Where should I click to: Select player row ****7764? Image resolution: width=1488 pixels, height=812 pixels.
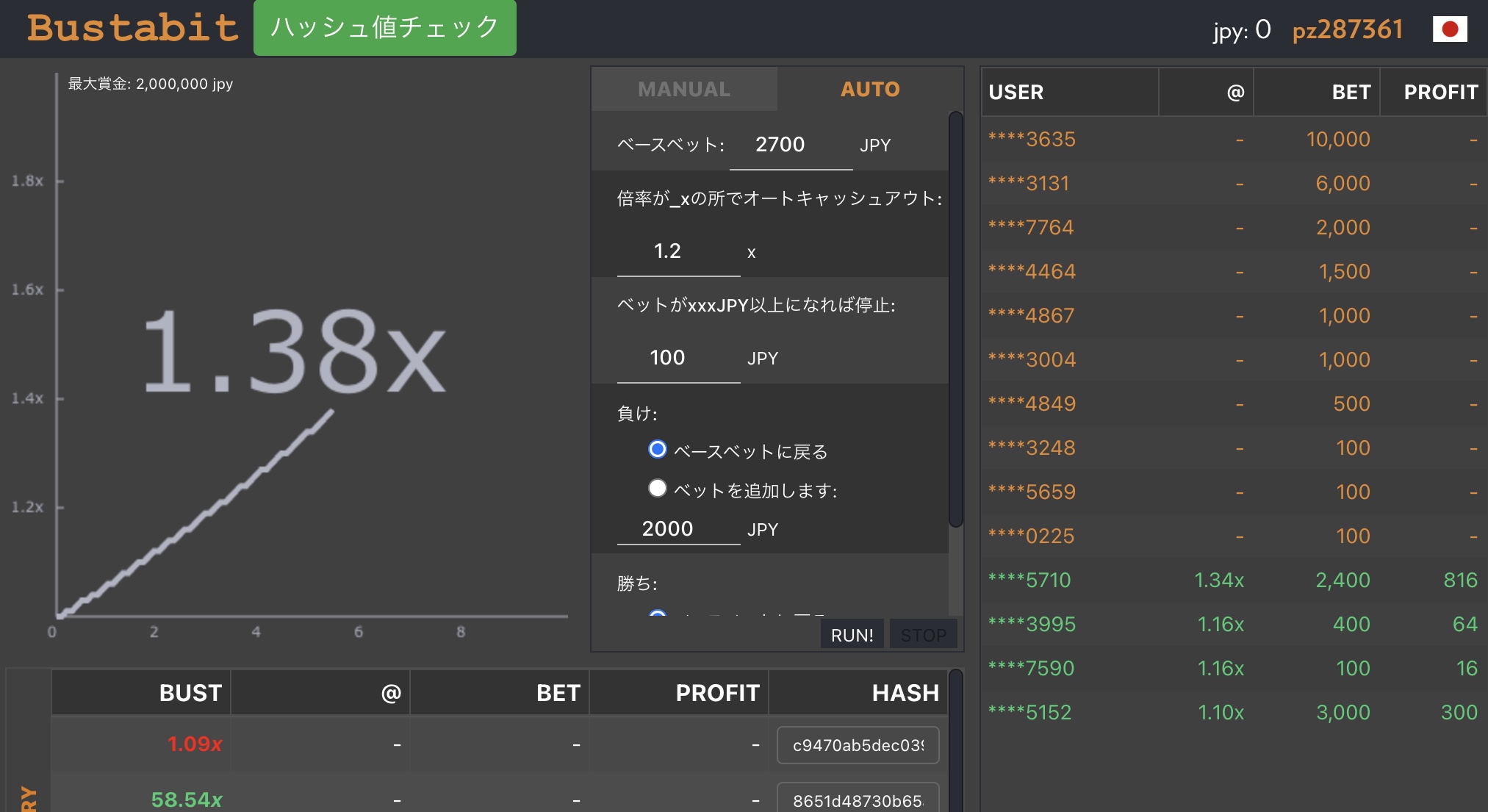[1234, 227]
